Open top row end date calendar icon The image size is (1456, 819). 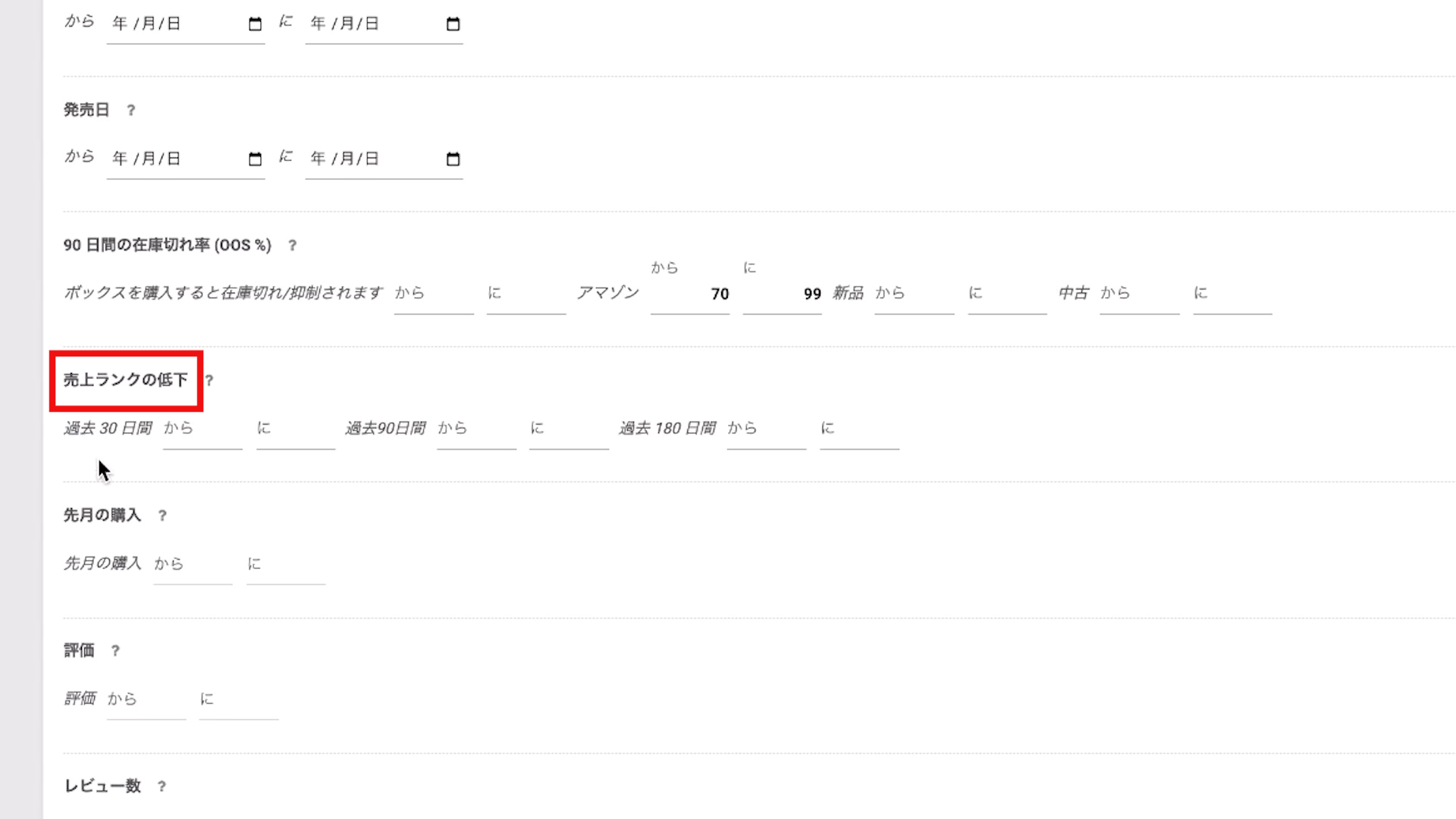(453, 24)
